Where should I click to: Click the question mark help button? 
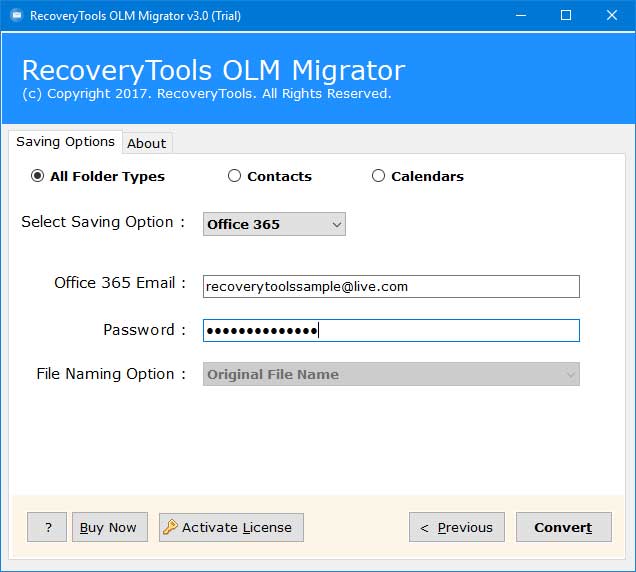click(47, 527)
